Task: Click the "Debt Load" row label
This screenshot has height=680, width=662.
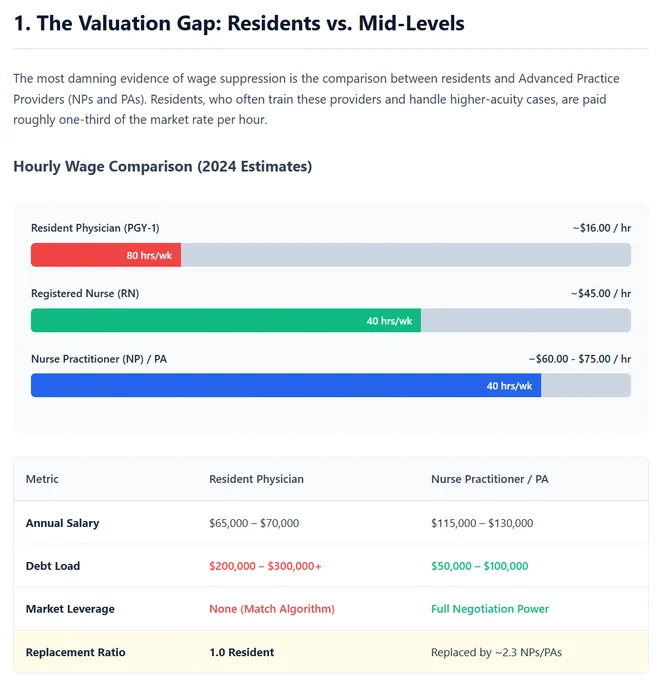Action: pyautogui.click(x=53, y=566)
